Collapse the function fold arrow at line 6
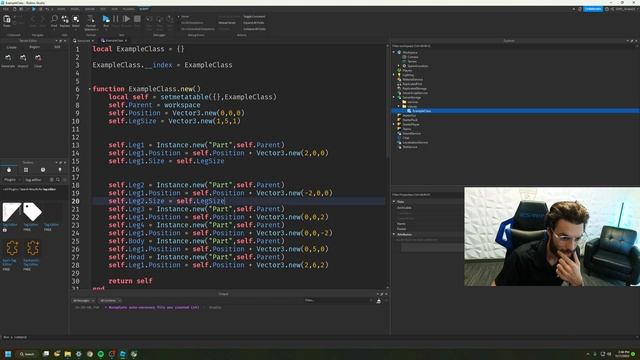The image size is (640, 360). point(90,89)
